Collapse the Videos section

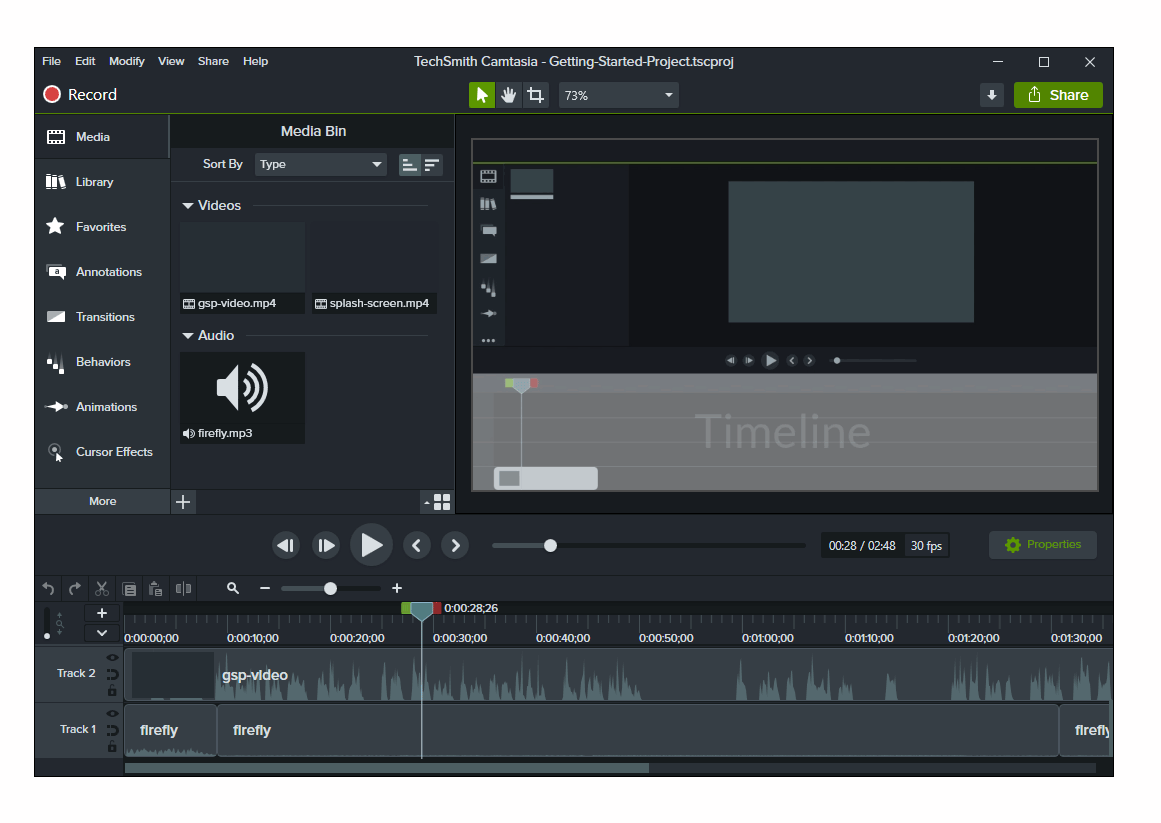(187, 206)
